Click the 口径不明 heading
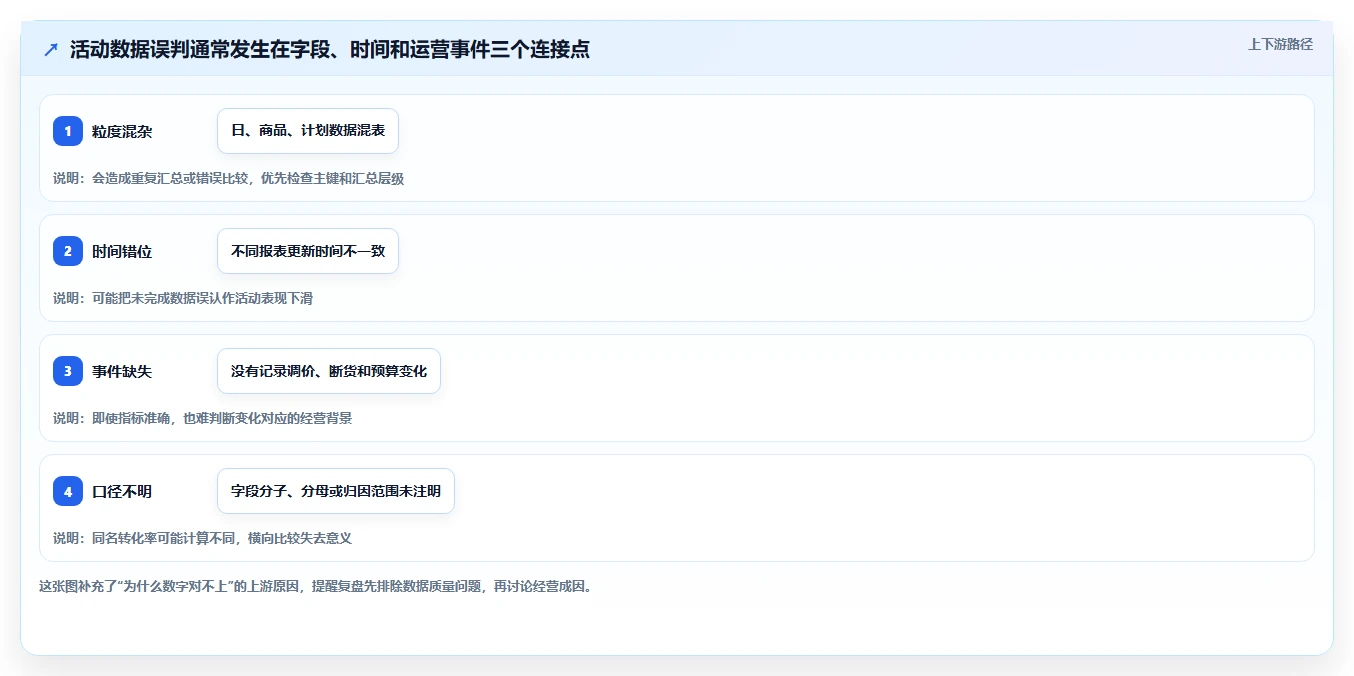1354x676 pixels. pos(122,491)
